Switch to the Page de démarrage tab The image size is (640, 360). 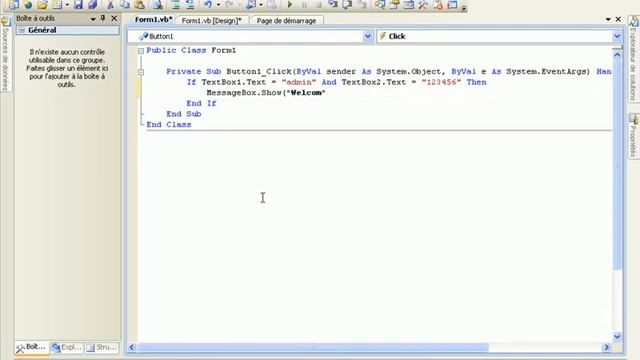pyautogui.click(x=286, y=20)
